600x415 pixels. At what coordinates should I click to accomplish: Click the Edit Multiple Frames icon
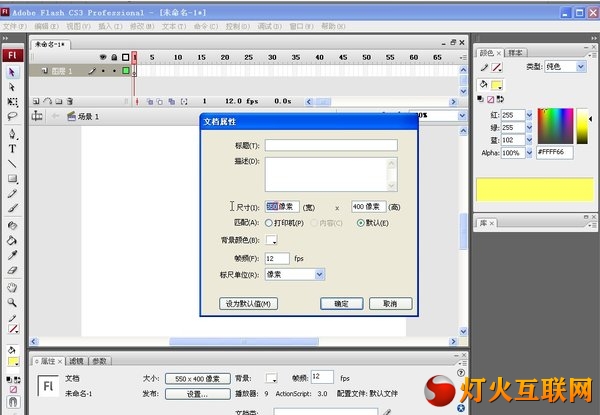[172, 102]
